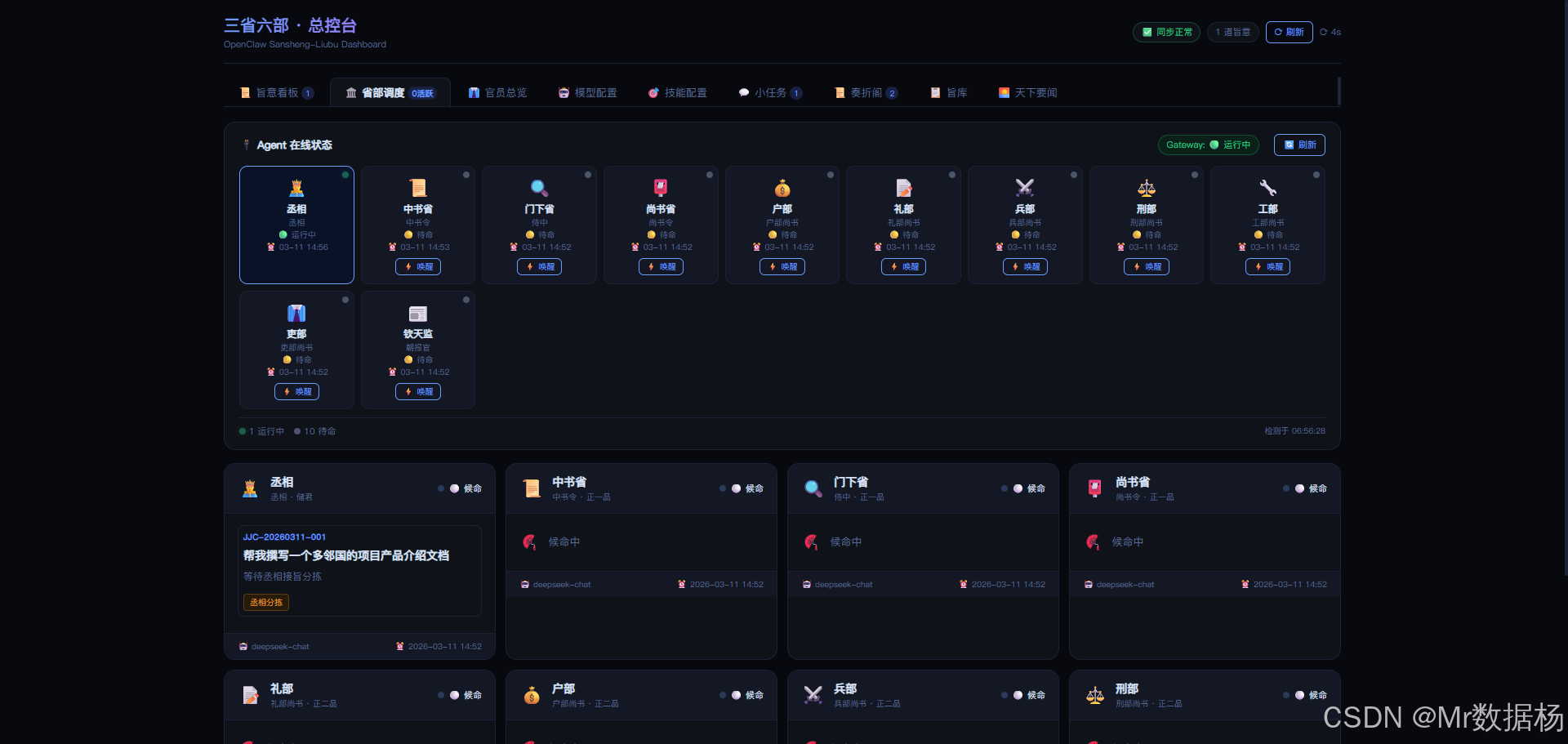1568x744 pixels.
Task: Click 刷新 in the Agent 在线状态 panel
Action: tap(1299, 145)
